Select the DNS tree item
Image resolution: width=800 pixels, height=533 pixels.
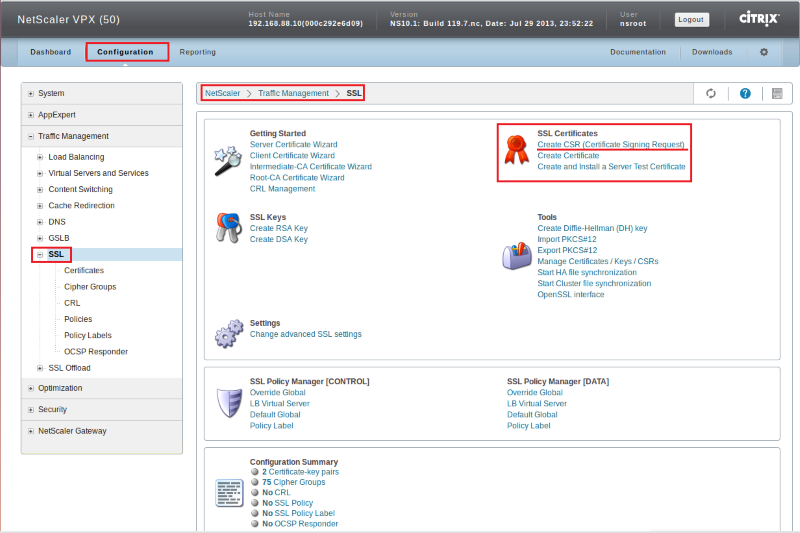[x=57, y=222]
